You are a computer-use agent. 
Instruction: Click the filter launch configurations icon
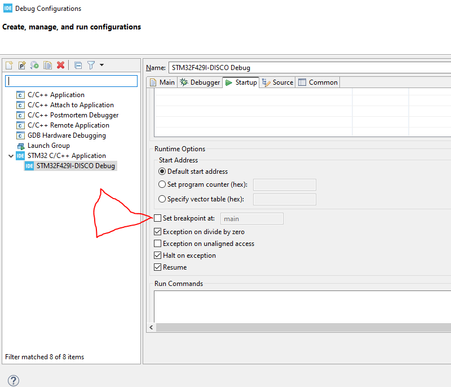pyautogui.click(x=91, y=65)
